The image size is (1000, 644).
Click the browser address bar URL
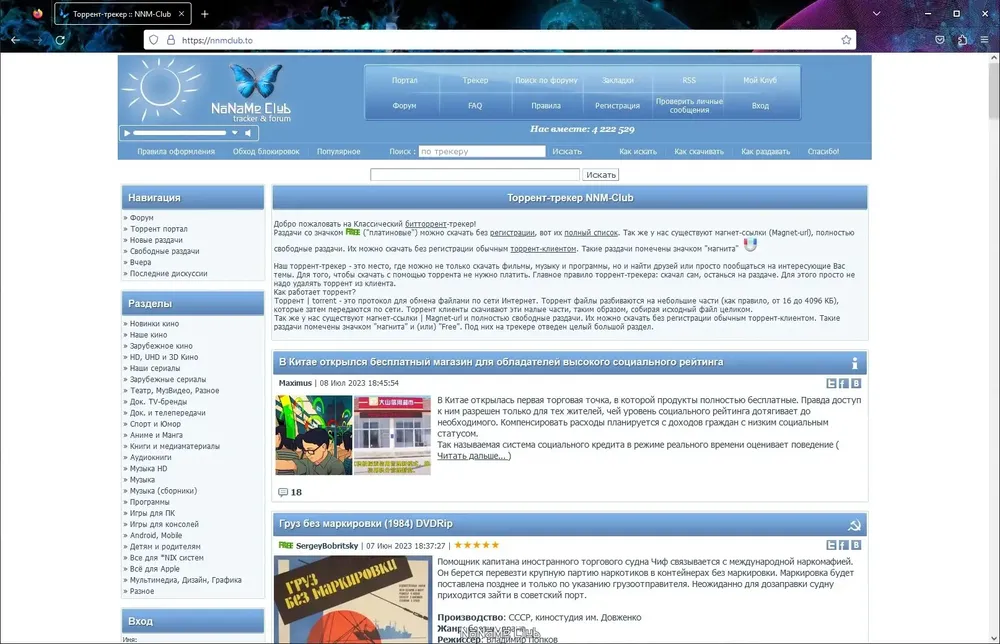[x=217, y=40]
